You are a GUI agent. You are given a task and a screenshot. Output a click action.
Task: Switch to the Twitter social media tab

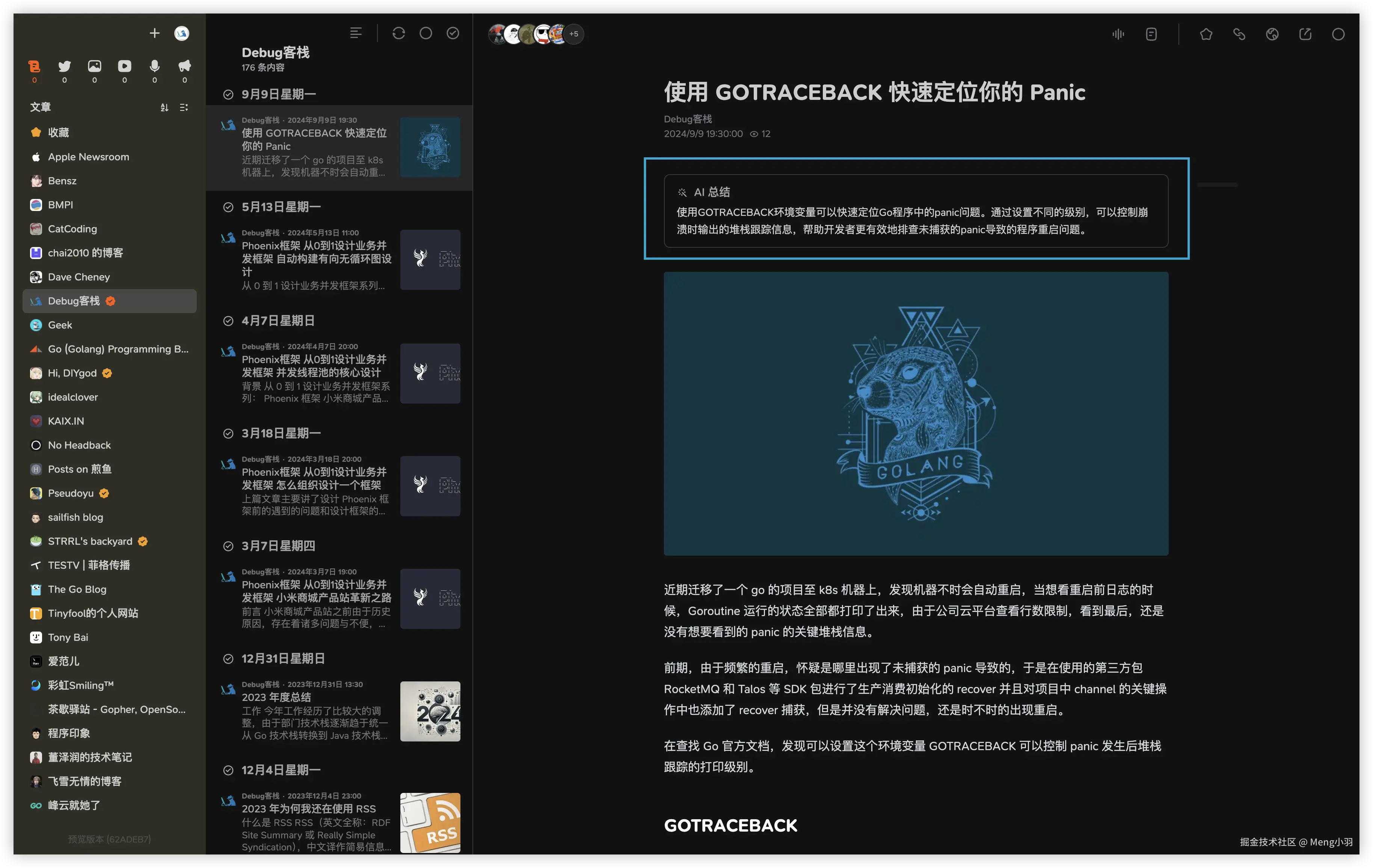[65, 67]
